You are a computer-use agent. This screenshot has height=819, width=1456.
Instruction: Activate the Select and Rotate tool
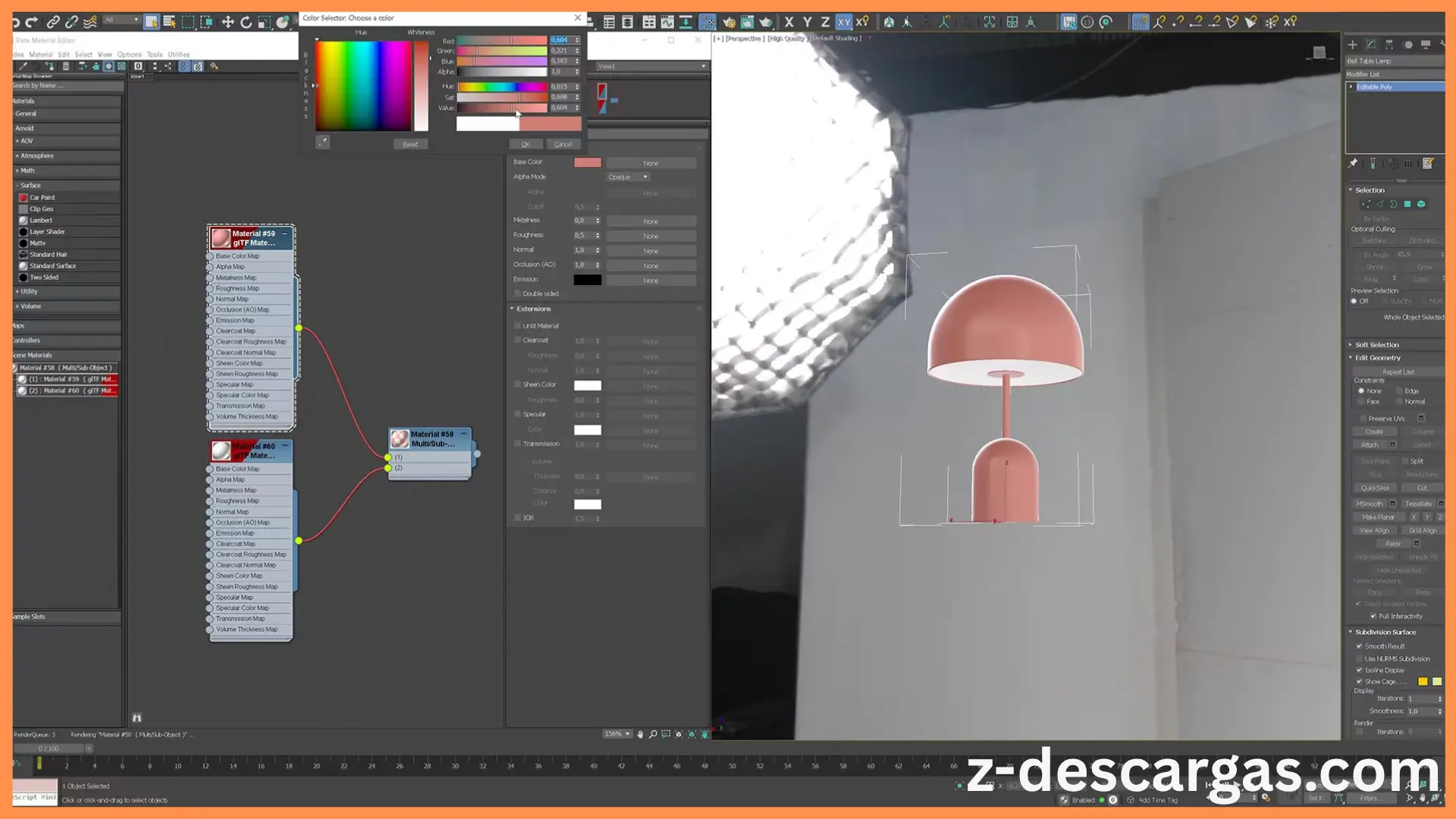tap(246, 22)
